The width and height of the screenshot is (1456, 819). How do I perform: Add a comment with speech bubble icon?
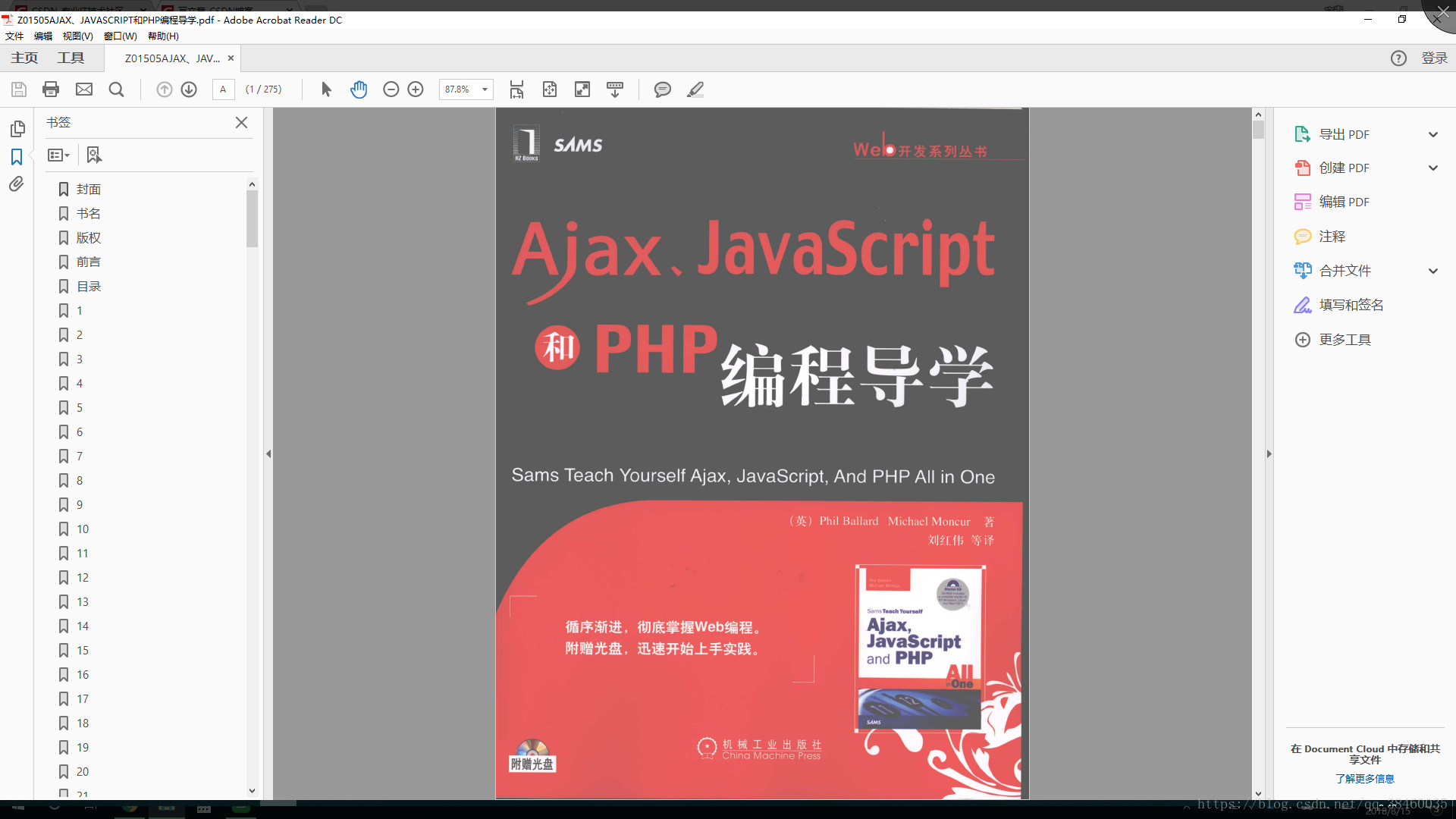point(662,89)
